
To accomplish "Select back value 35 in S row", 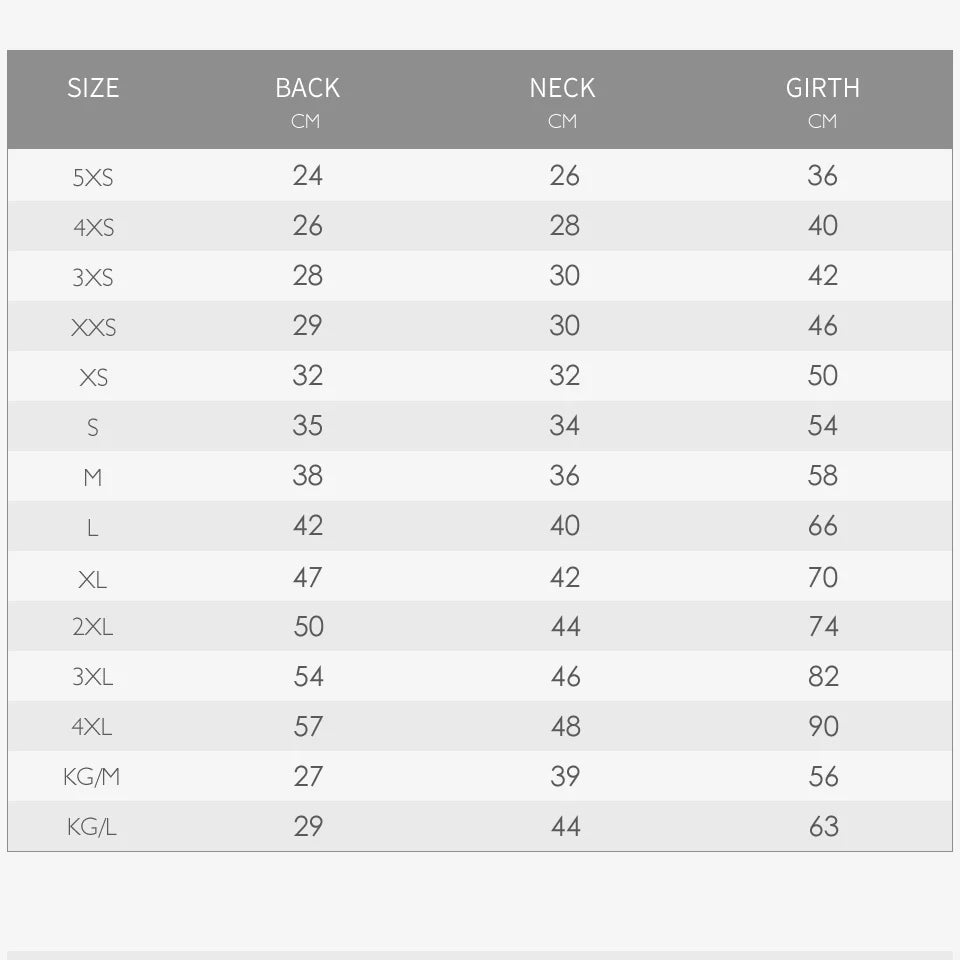I will [x=308, y=426].
